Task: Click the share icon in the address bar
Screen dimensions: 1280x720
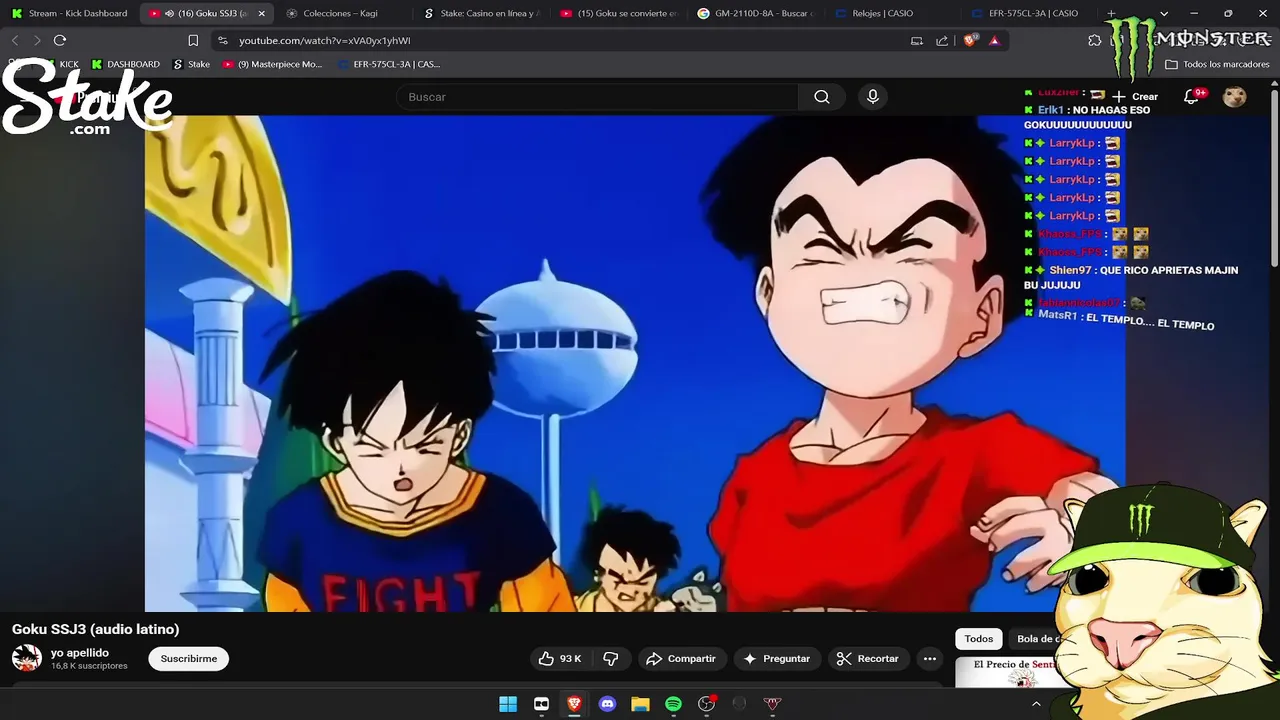Action: (942, 40)
